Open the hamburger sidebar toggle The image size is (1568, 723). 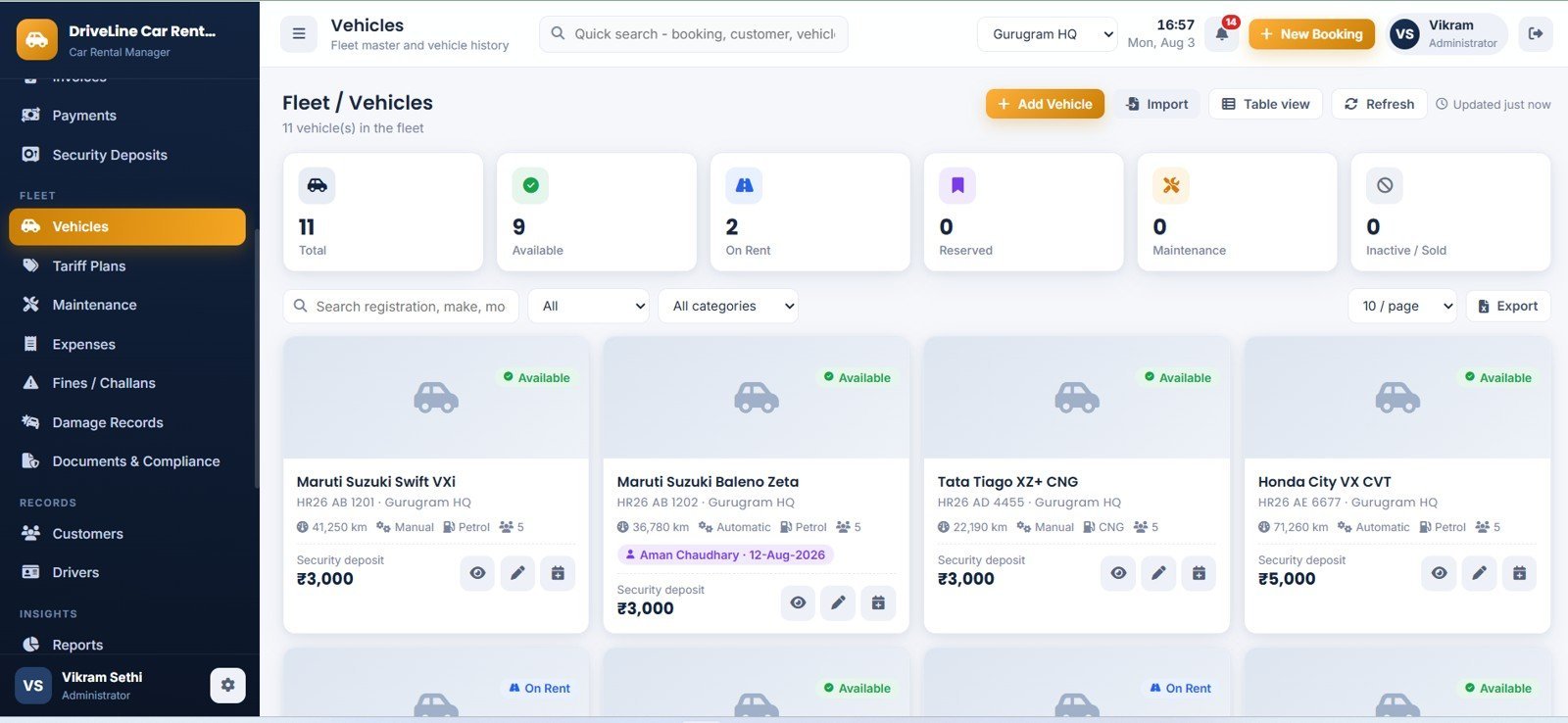click(x=299, y=33)
